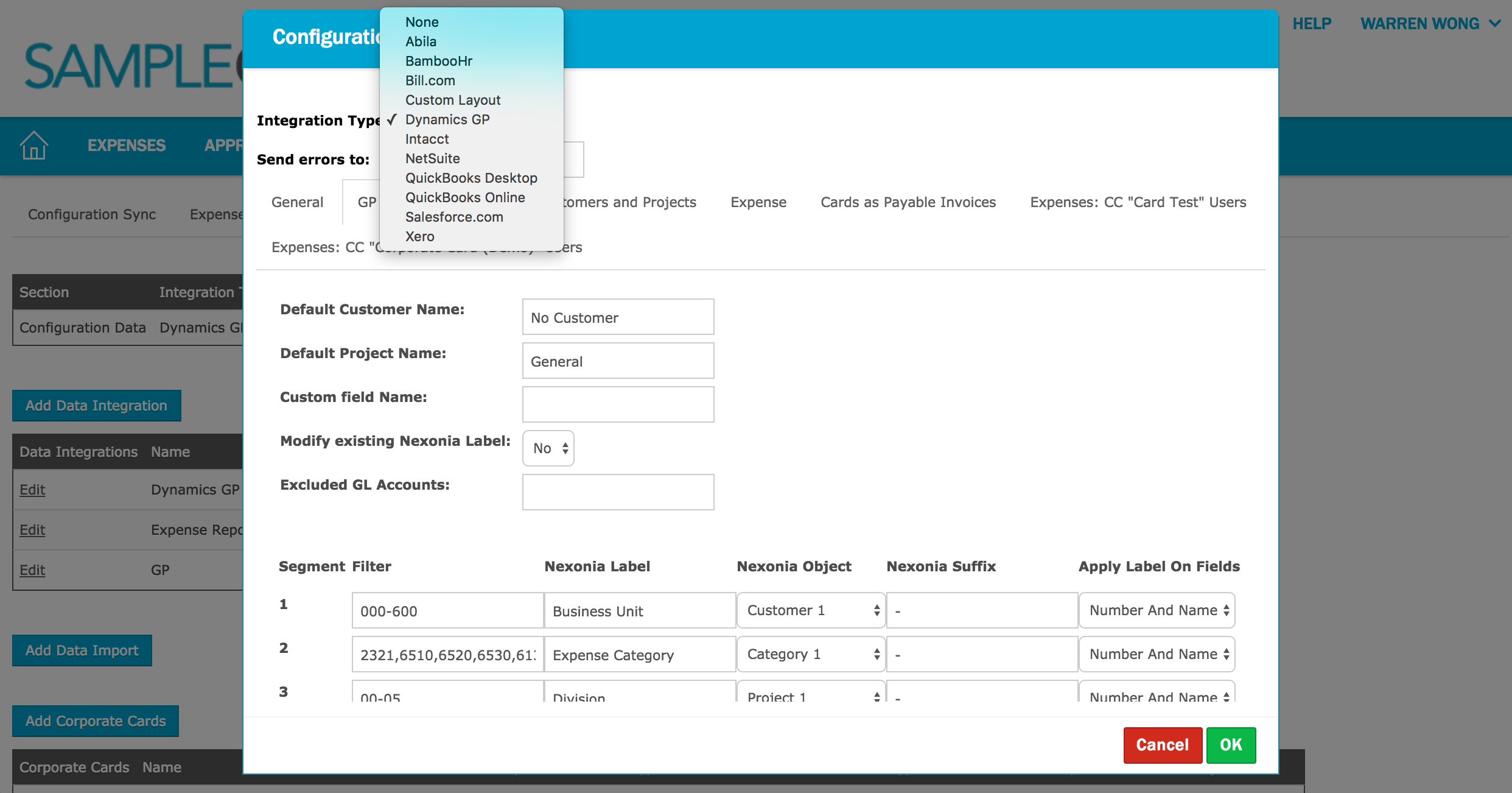Choose QuickBooks Online integration option
The image size is (1512, 793).
465,197
